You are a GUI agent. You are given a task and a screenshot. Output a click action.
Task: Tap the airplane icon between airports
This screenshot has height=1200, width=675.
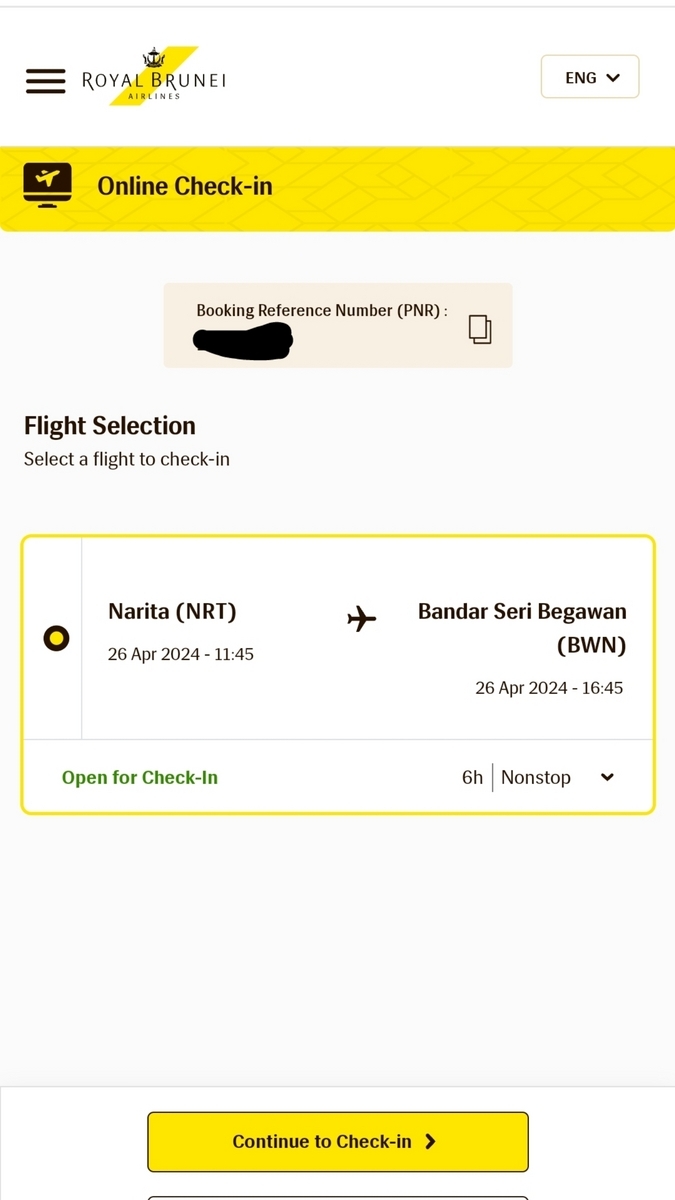(x=362, y=619)
